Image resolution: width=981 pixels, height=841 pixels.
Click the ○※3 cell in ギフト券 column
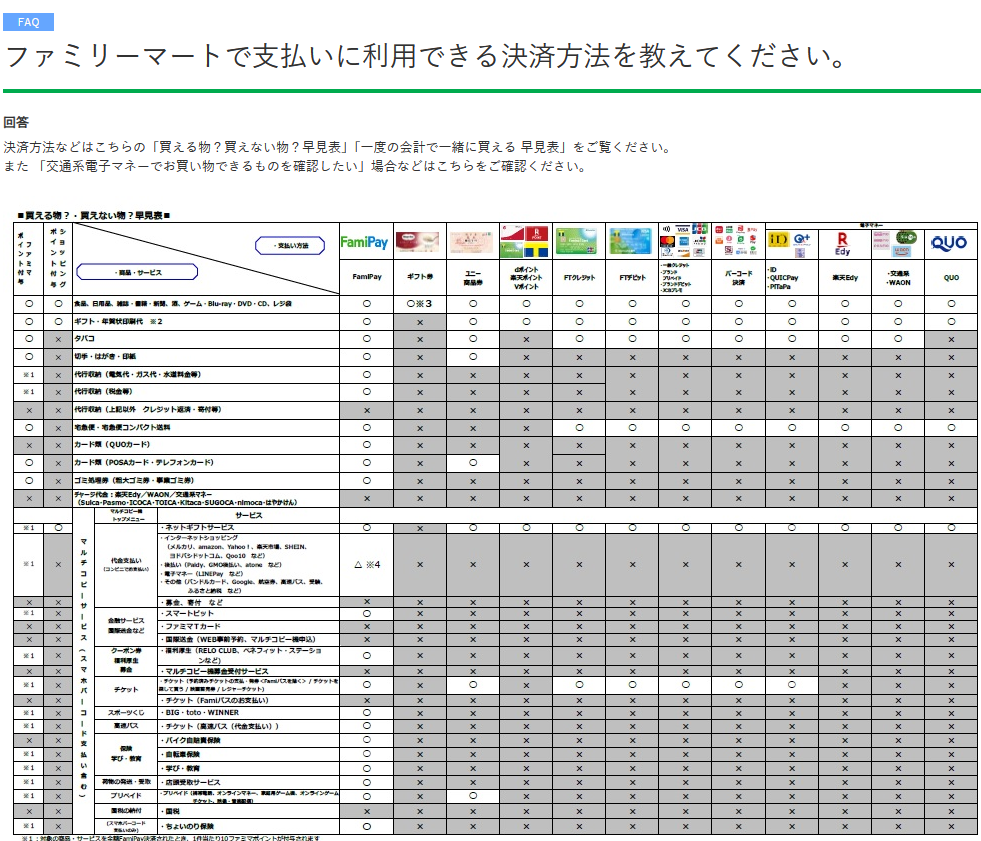click(419, 303)
